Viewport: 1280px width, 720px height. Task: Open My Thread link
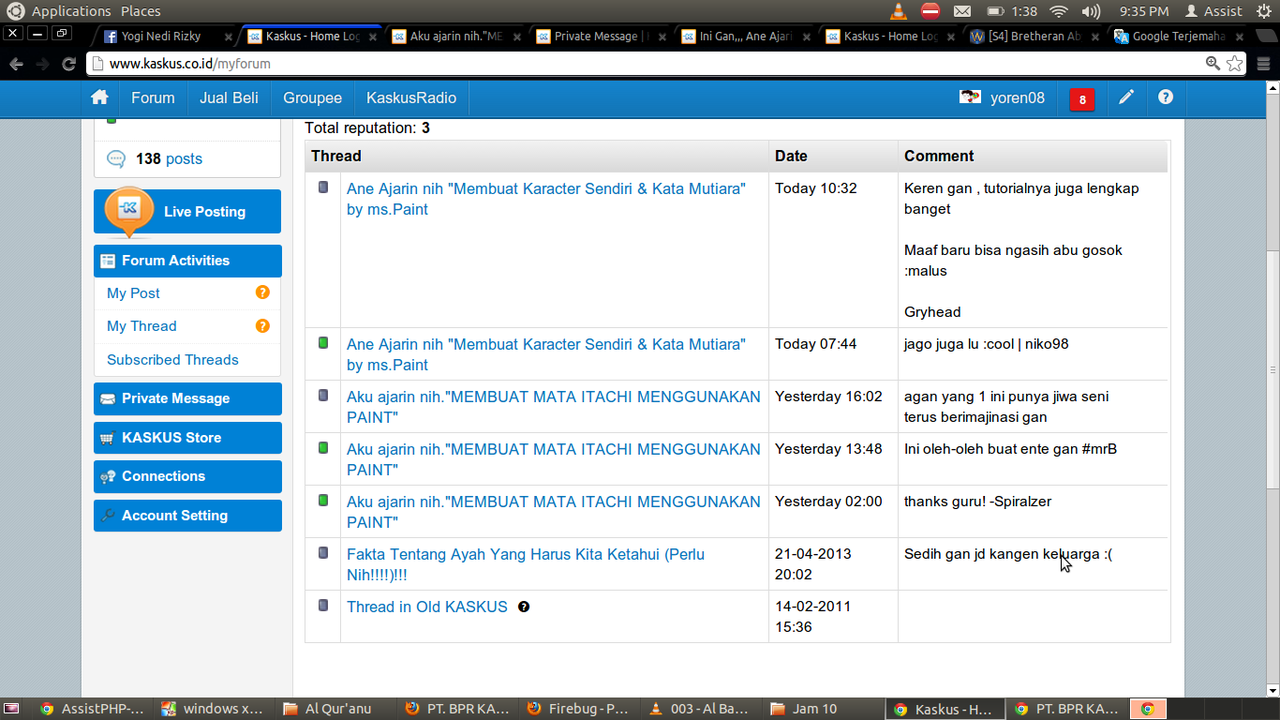coord(141,326)
